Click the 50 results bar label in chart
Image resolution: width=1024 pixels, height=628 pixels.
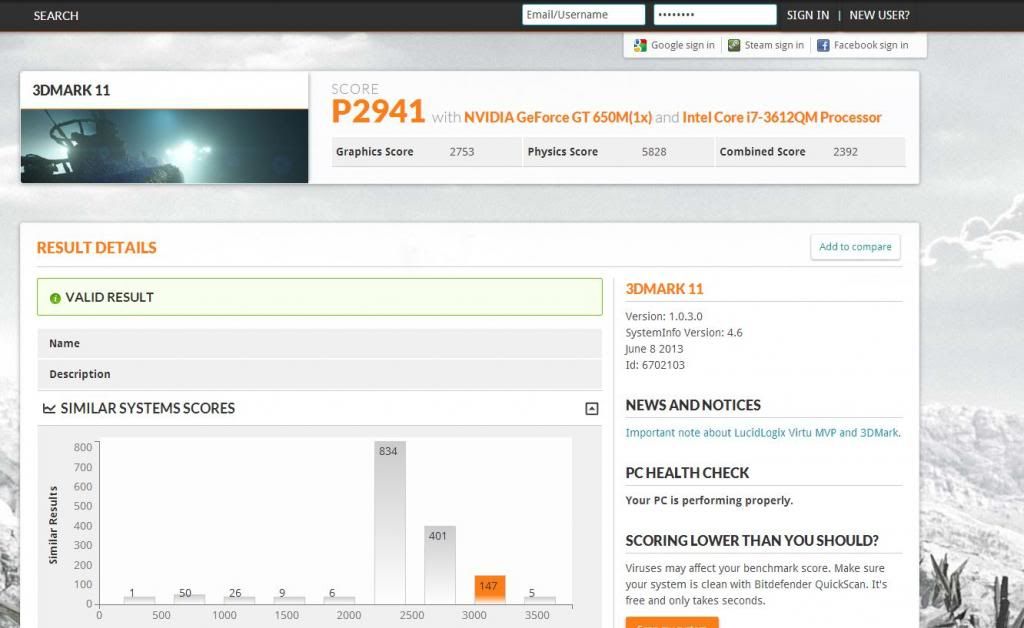coord(185,593)
